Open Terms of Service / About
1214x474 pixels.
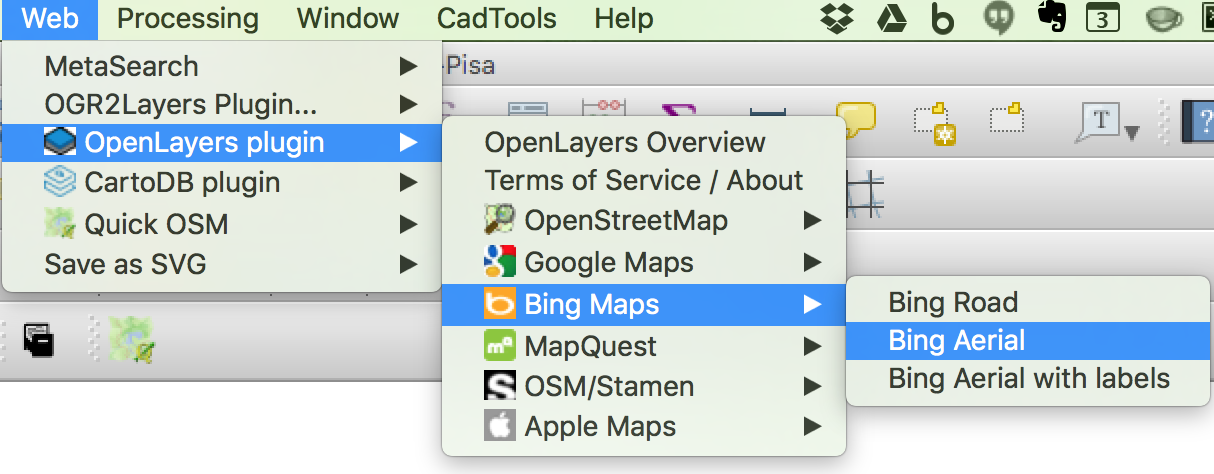pyautogui.click(x=645, y=181)
